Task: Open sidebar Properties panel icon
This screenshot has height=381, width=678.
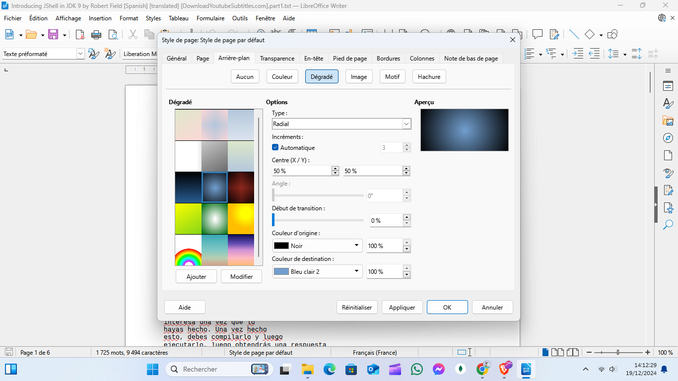Action: tap(668, 86)
